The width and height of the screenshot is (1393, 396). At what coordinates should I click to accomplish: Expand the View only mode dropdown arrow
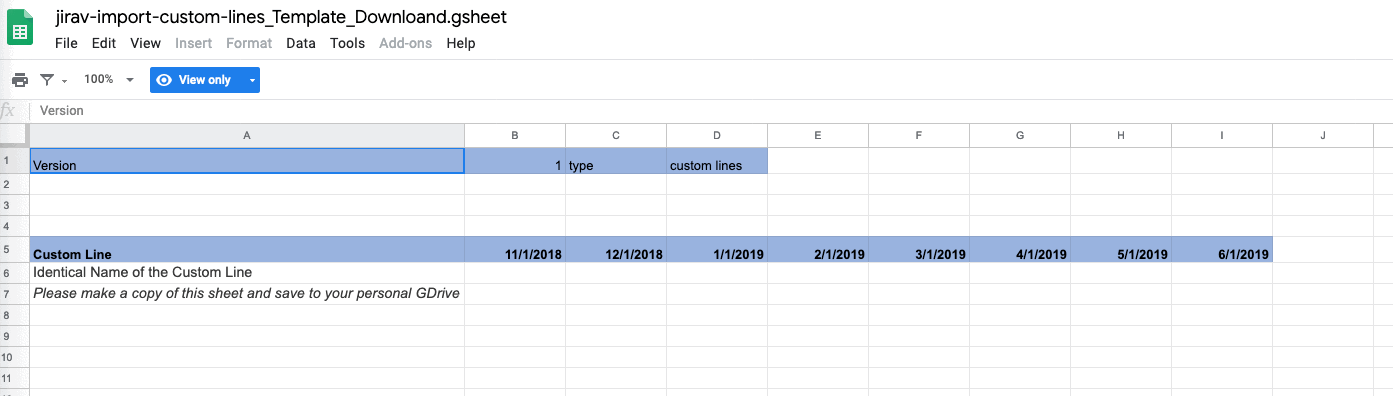(252, 80)
